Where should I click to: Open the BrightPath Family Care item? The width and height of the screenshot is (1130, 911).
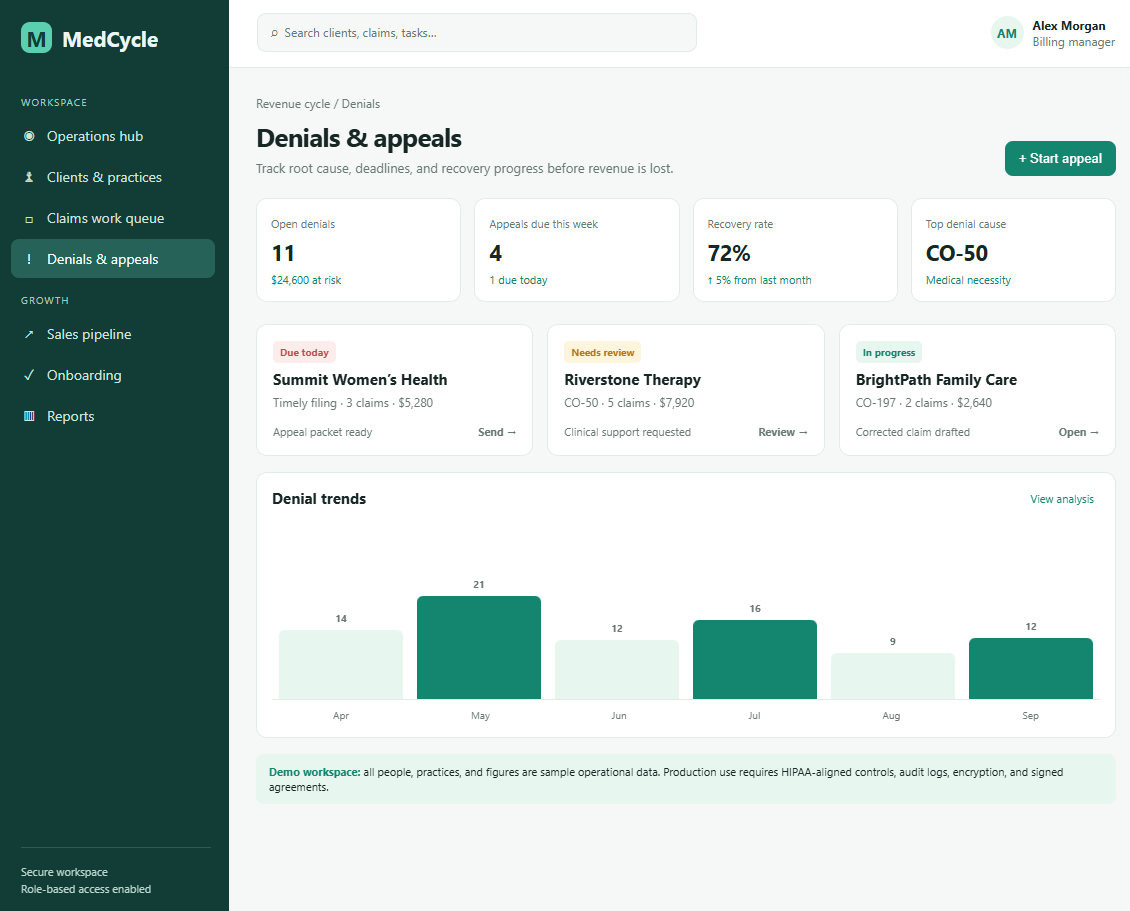[x=1078, y=432]
